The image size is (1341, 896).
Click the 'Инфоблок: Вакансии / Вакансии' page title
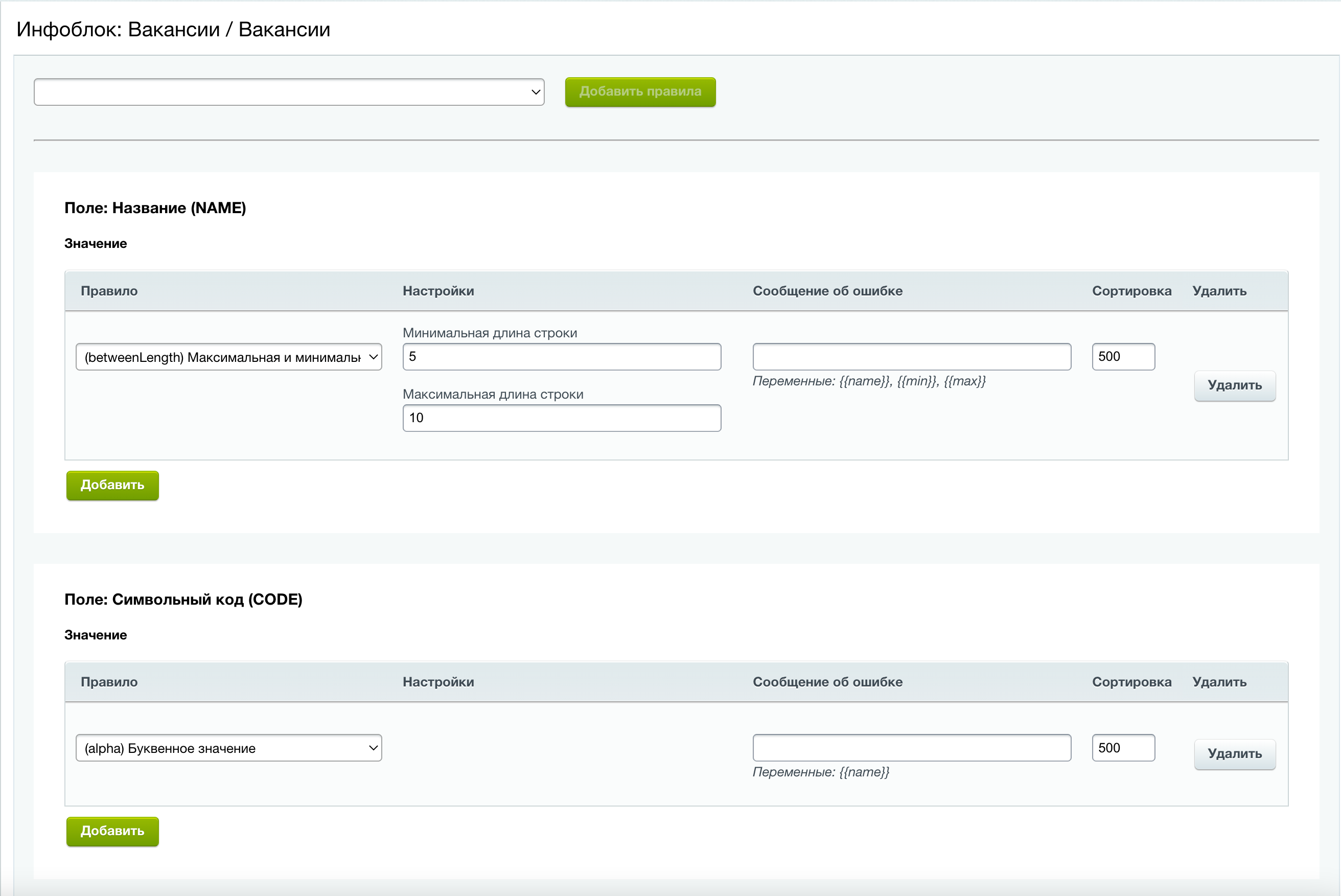(x=173, y=30)
